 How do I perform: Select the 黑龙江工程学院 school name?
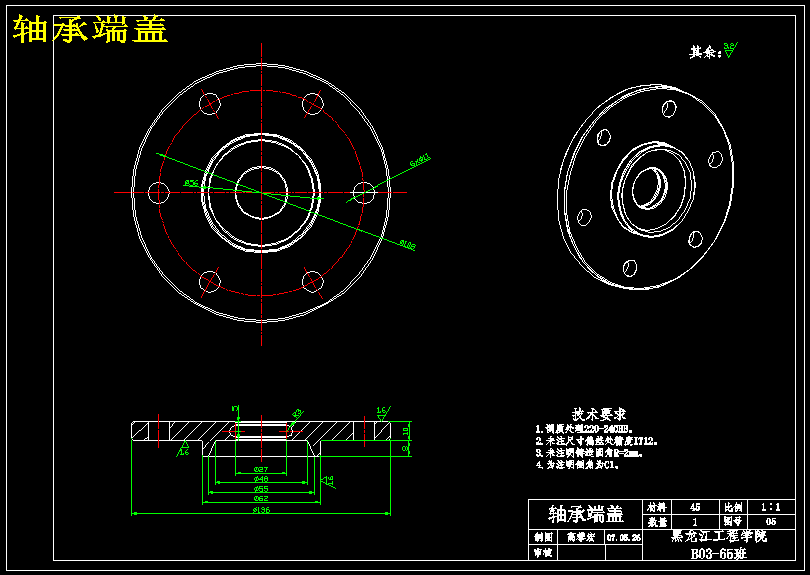click(719, 537)
